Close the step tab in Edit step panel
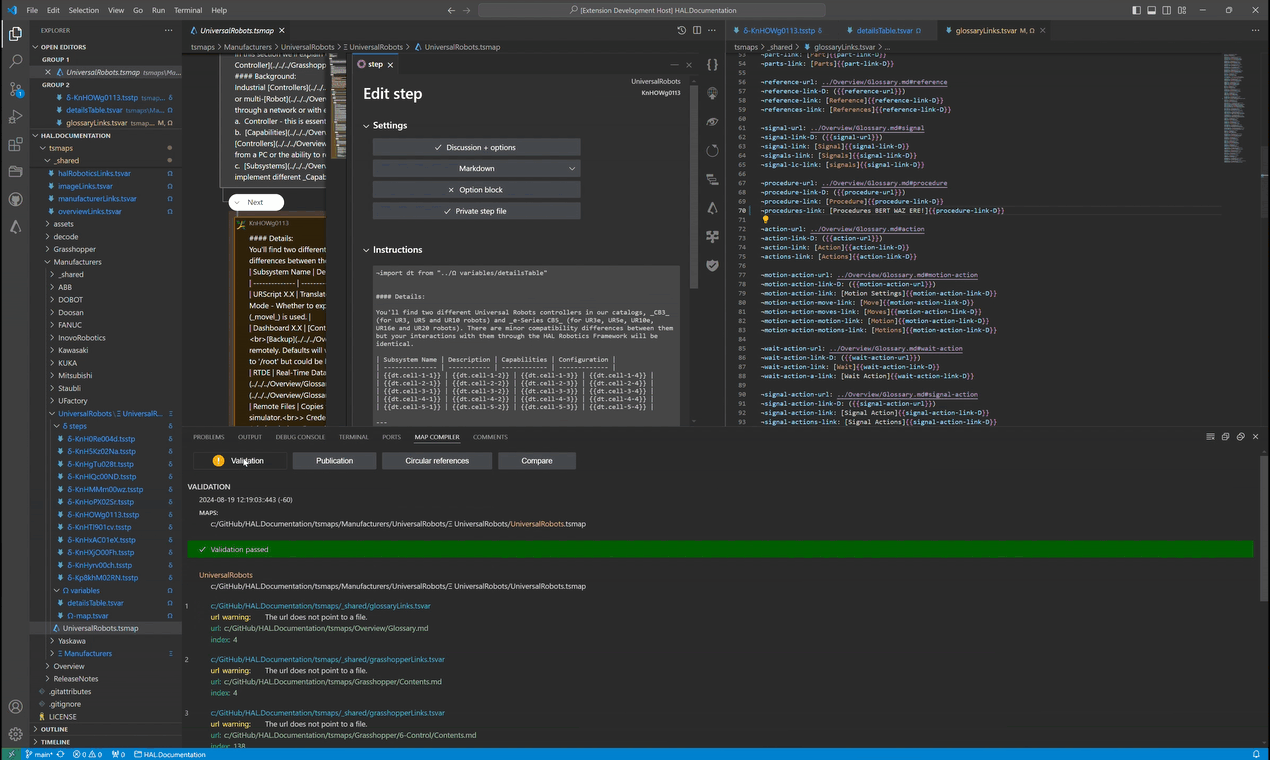This screenshot has height=760, width=1270. [390, 64]
